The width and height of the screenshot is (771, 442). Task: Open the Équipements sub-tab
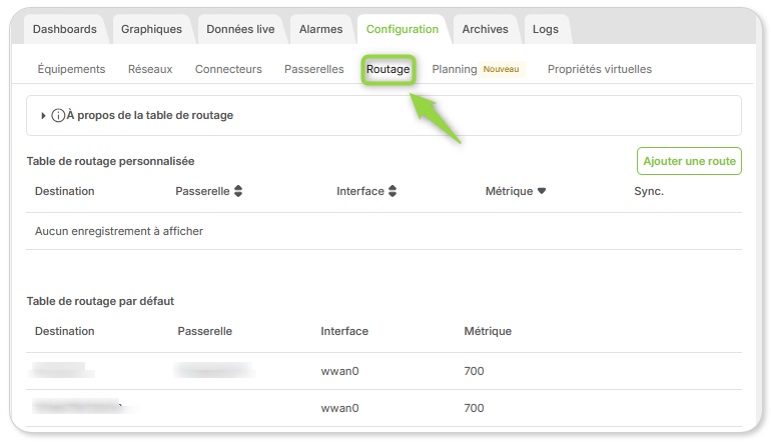pyautogui.click(x=71, y=69)
